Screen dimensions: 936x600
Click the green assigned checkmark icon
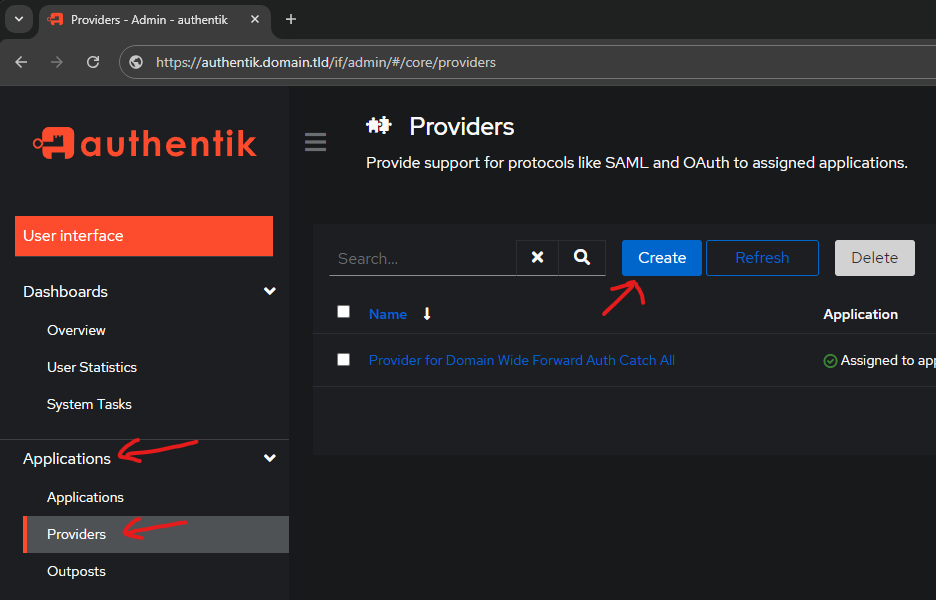[x=830, y=361]
